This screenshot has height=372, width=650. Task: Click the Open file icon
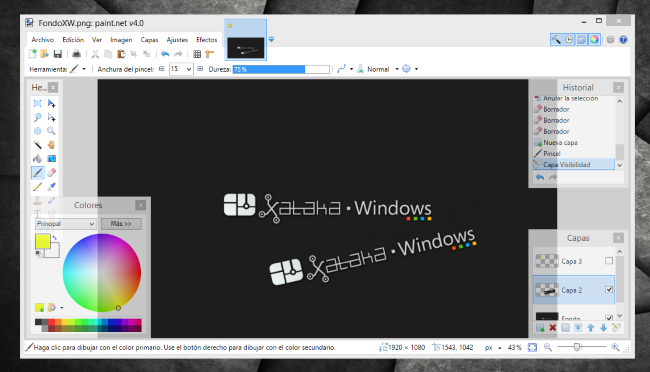44,54
